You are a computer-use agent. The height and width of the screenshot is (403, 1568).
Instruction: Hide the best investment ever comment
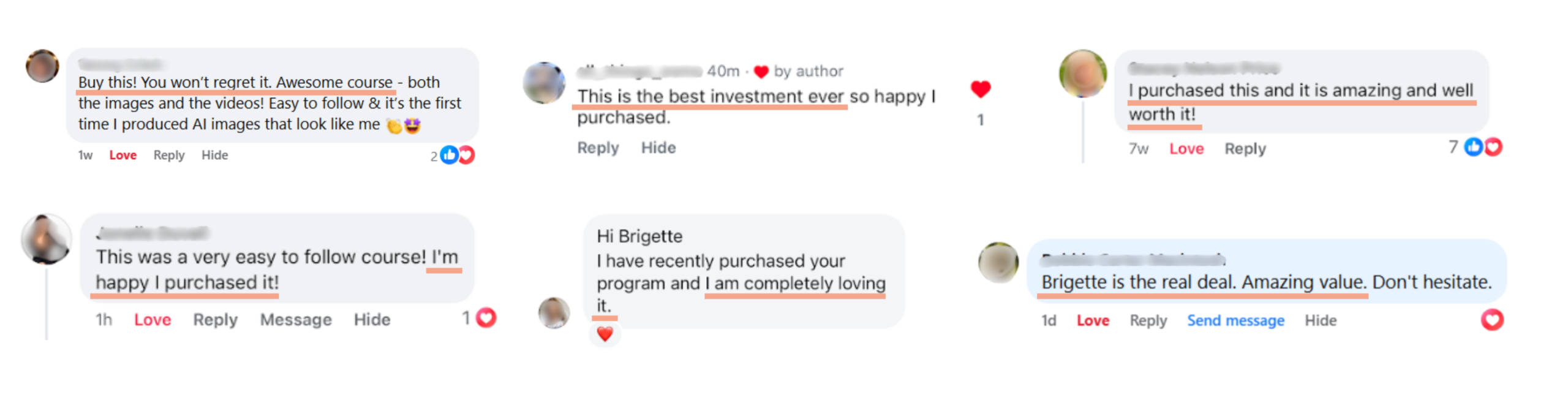(x=658, y=148)
